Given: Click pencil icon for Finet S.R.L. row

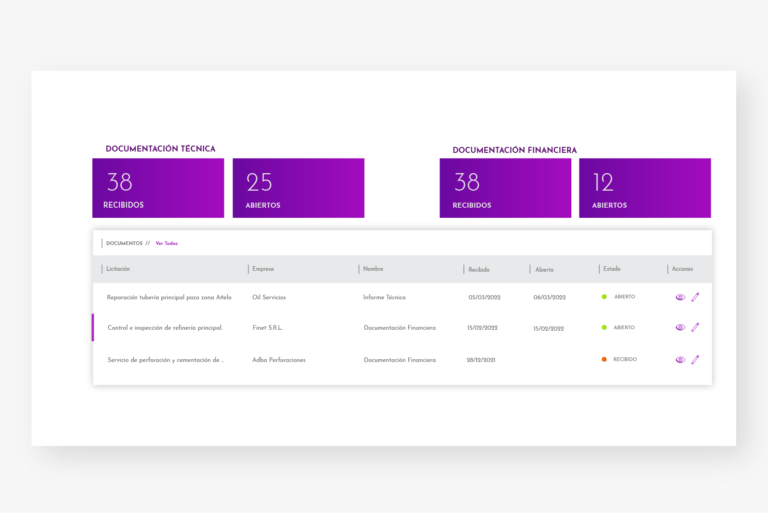Looking at the screenshot, I should tap(695, 327).
